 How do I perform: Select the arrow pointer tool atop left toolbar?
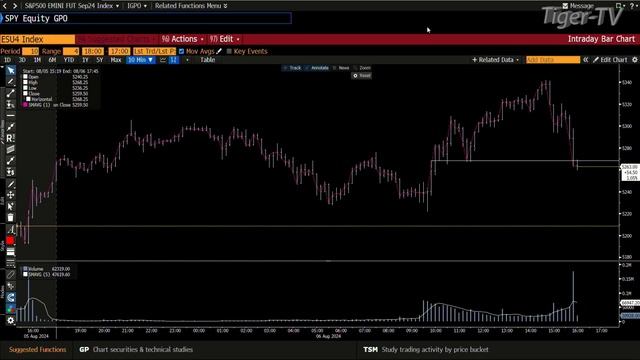pyautogui.click(x=11, y=71)
